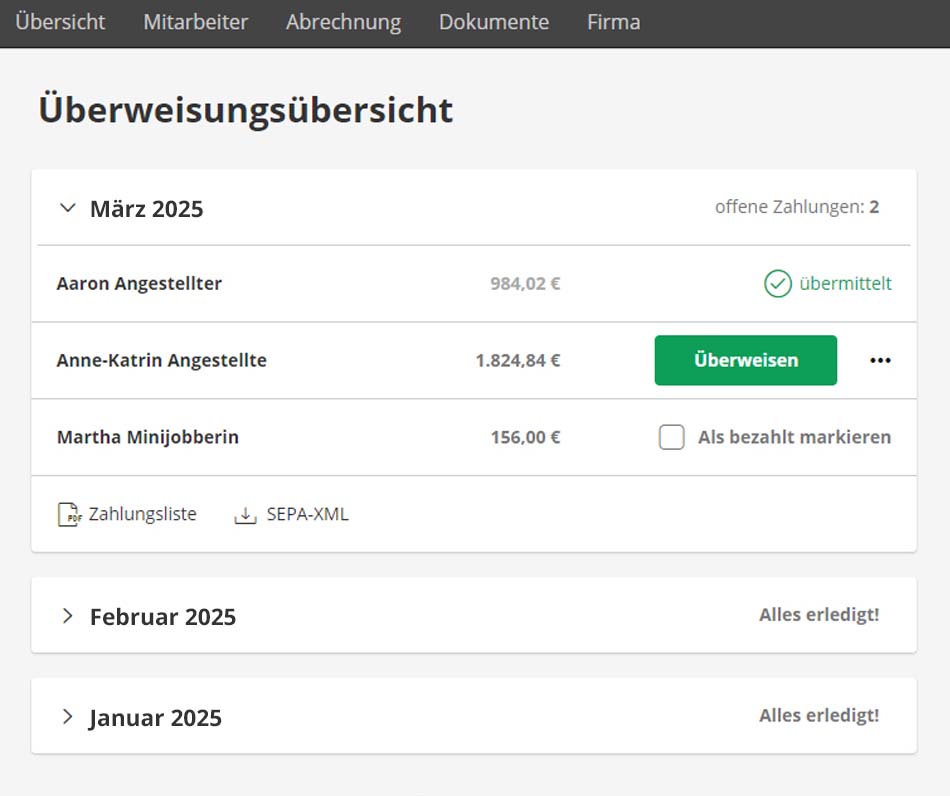The height and width of the screenshot is (796, 950).
Task: Click the SEPA-XML download icon
Action: pos(245,515)
